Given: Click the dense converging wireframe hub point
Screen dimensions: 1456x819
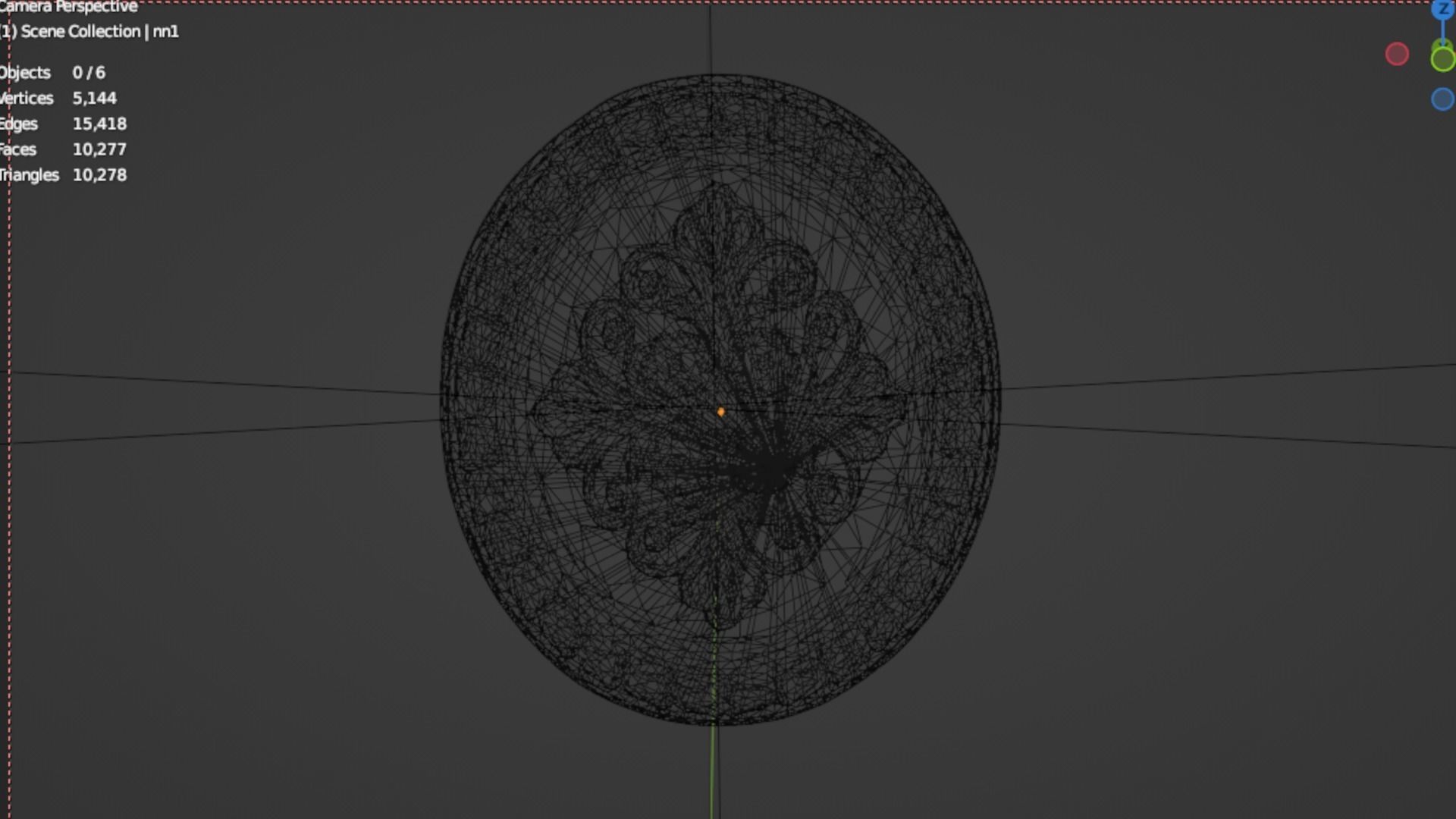Looking at the screenshot, I should (x=771, y=469).
